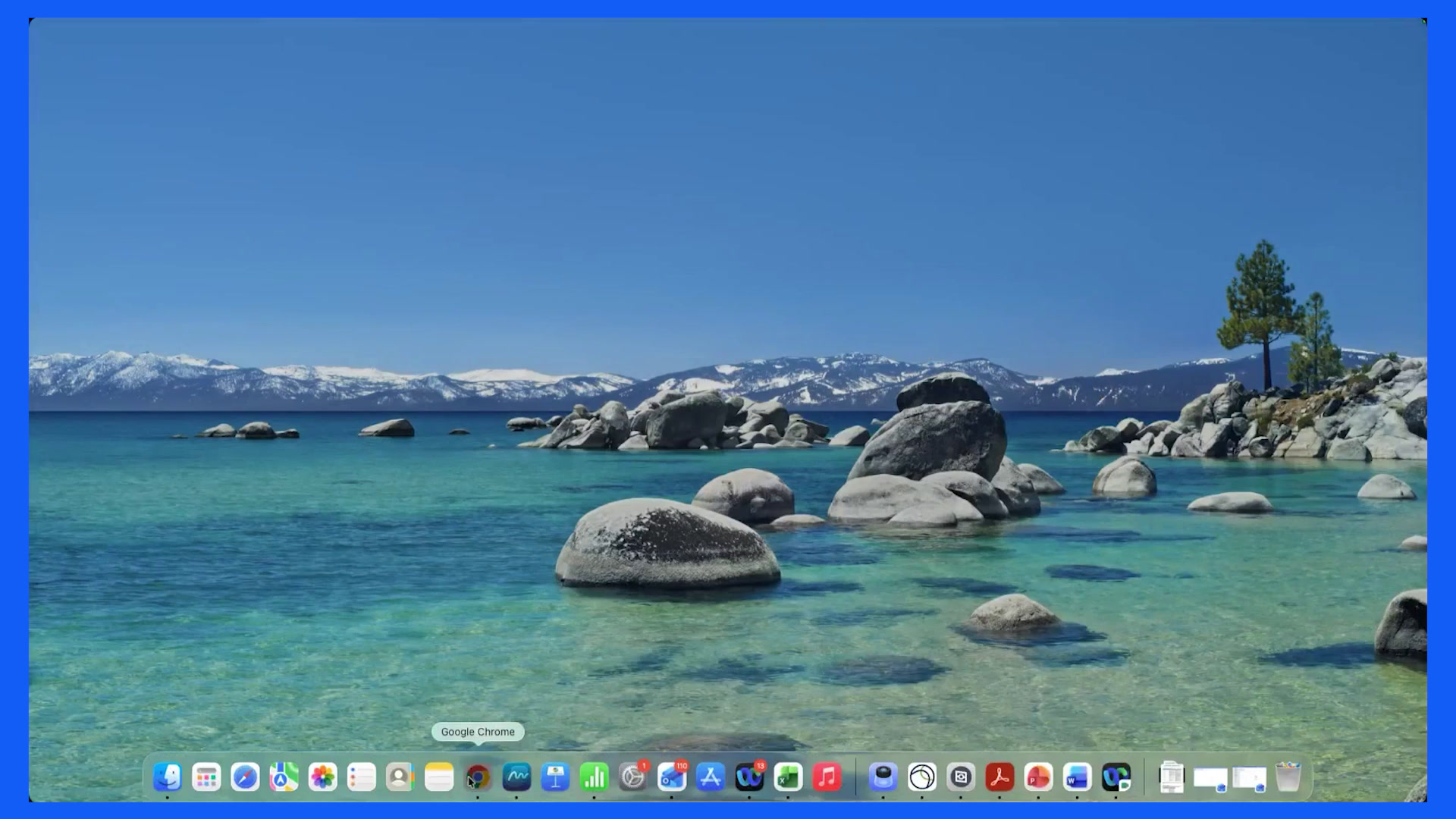Open the Music app icon
The height and width of the screenshot is (819, 1456).
point(827,777)
